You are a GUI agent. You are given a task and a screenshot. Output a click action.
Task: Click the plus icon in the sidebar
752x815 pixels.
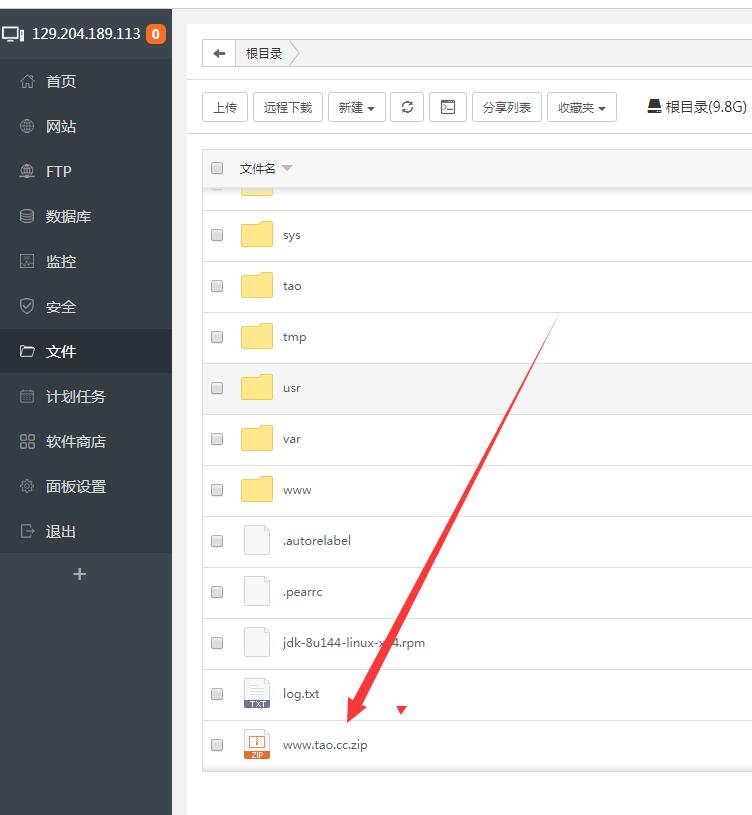coord(80,574)
